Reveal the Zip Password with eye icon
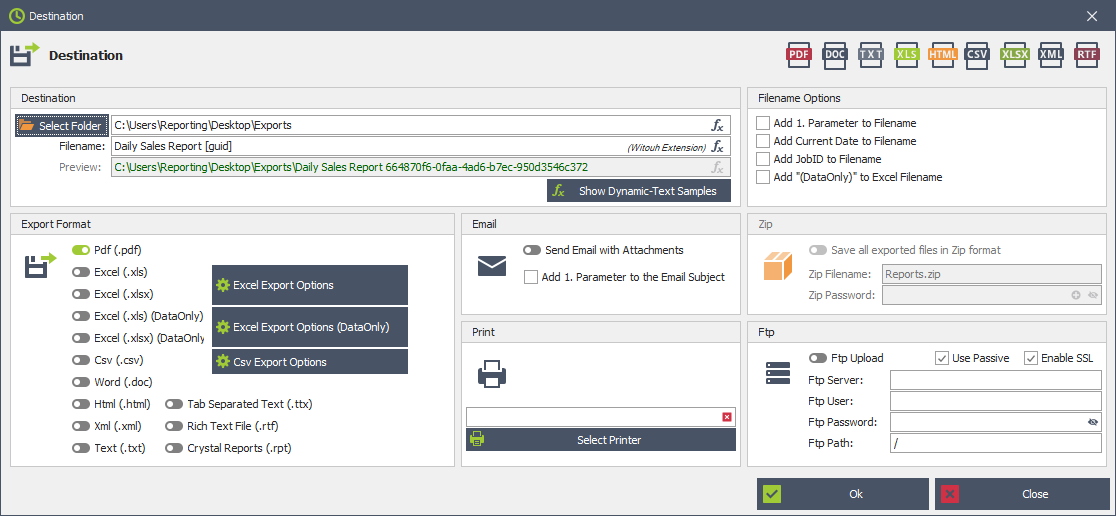Screen dimensions: 1116x516 coord(1093,295)
